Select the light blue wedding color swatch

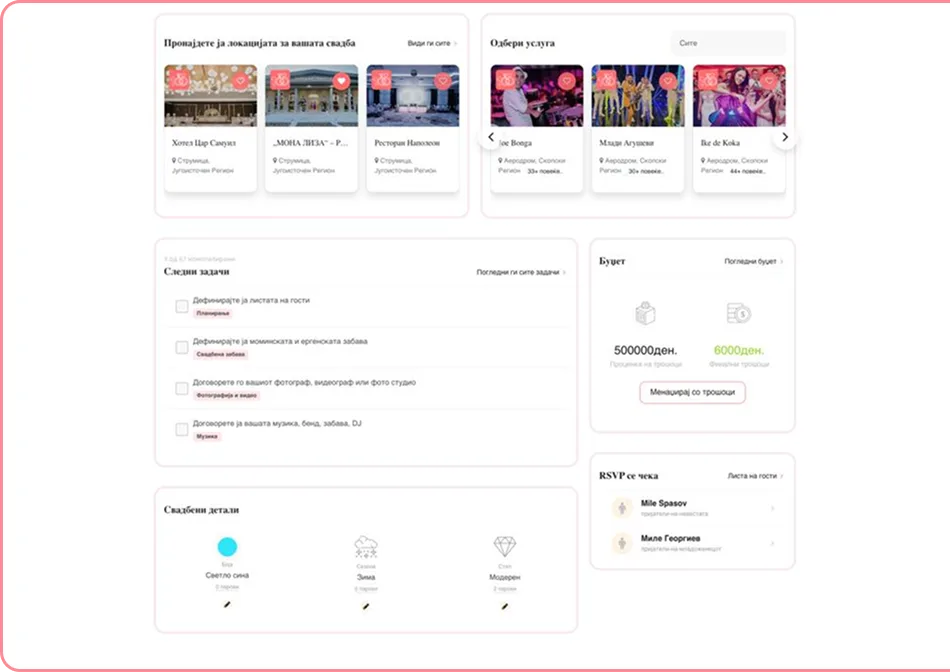(227, 547)
